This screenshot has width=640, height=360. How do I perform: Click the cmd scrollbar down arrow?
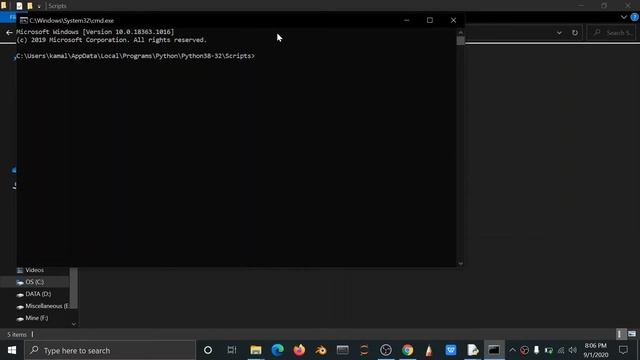460,263
